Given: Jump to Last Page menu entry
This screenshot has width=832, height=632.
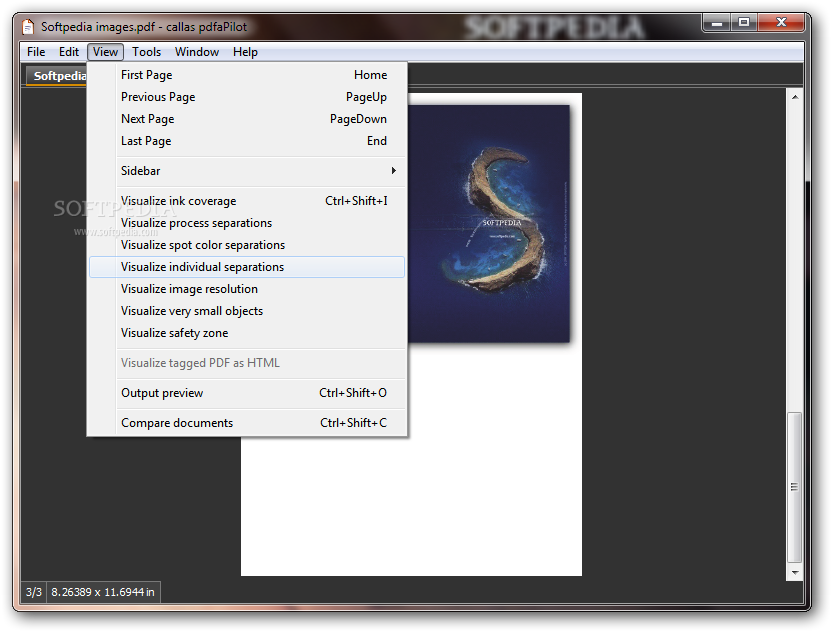Looking at the screenshot, I should point(247,141).
